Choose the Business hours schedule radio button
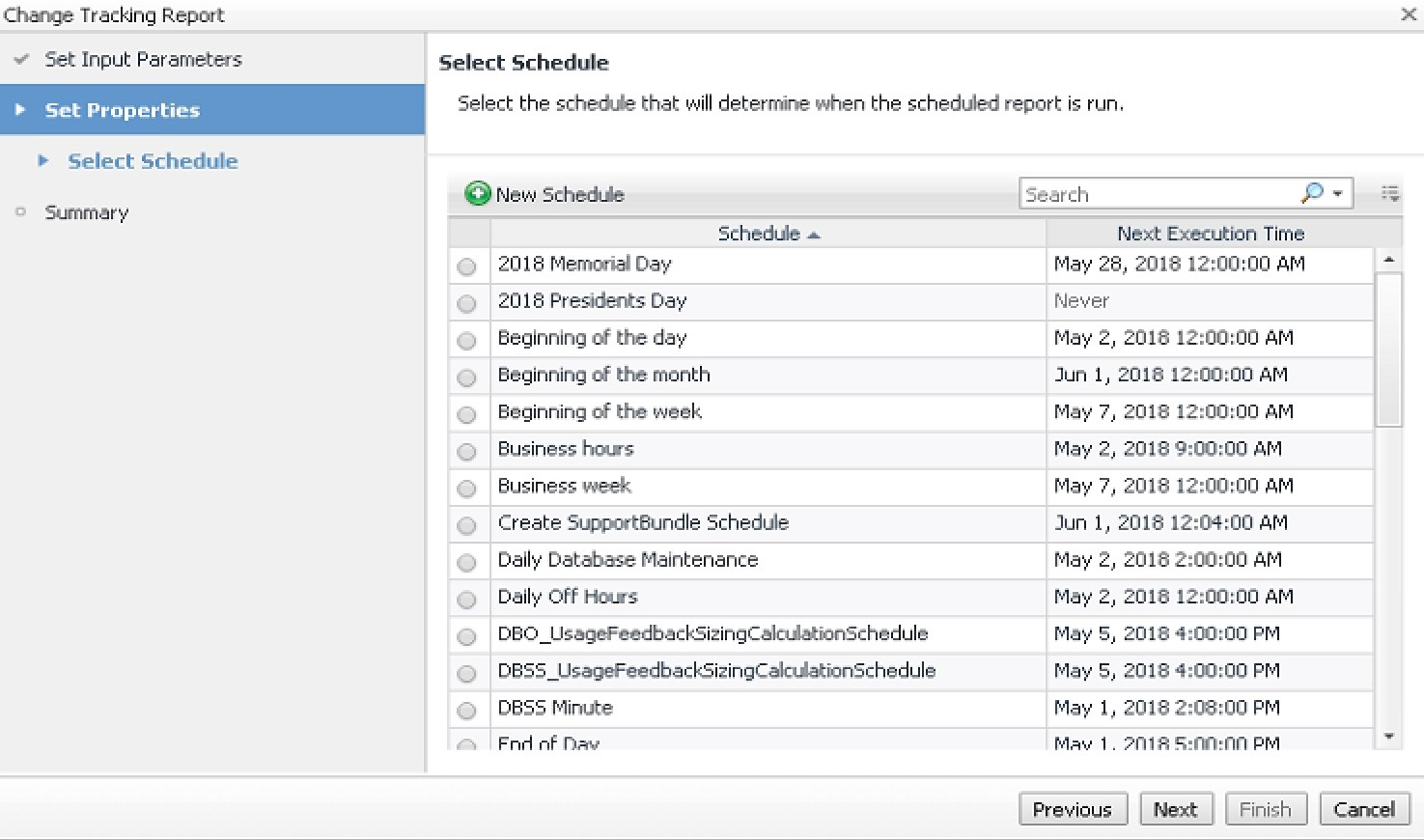This screenshot has width=1424, height=840. tap(467, 451)
